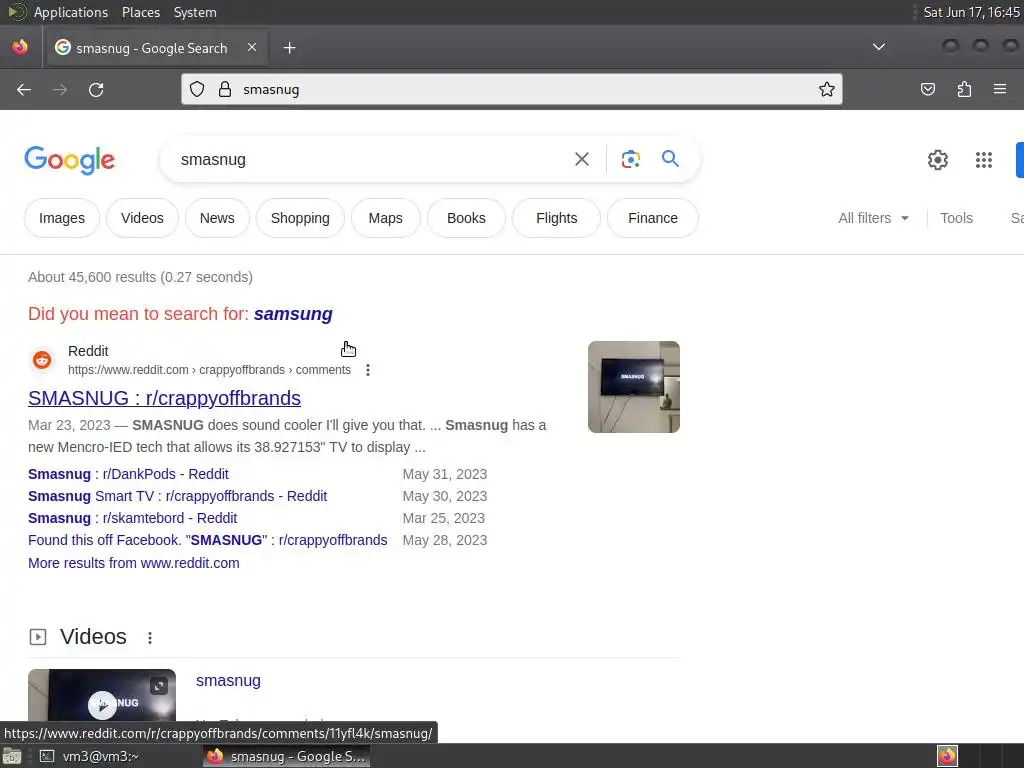Search by image with the Lens camera icon
Screen dimensions: 1024x768
click(x=630, y=159)
